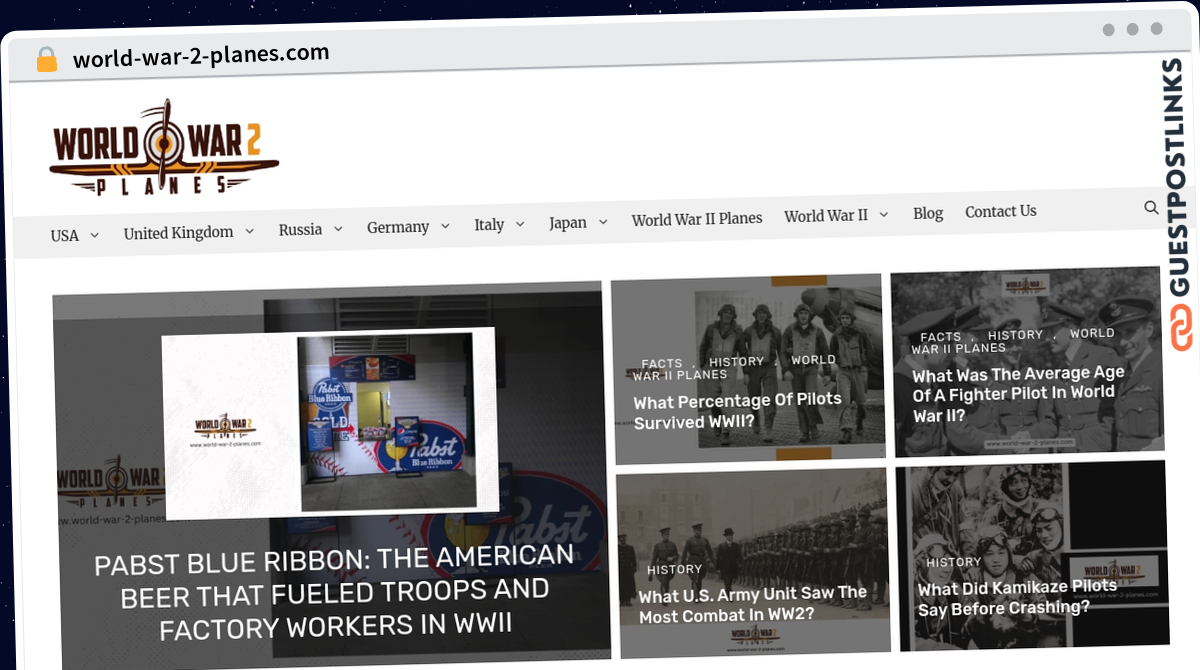The height and width of the screenshot is (670, 1200).
Task: Expand the Germany menu chevron
Action: (x=445, y=226)
